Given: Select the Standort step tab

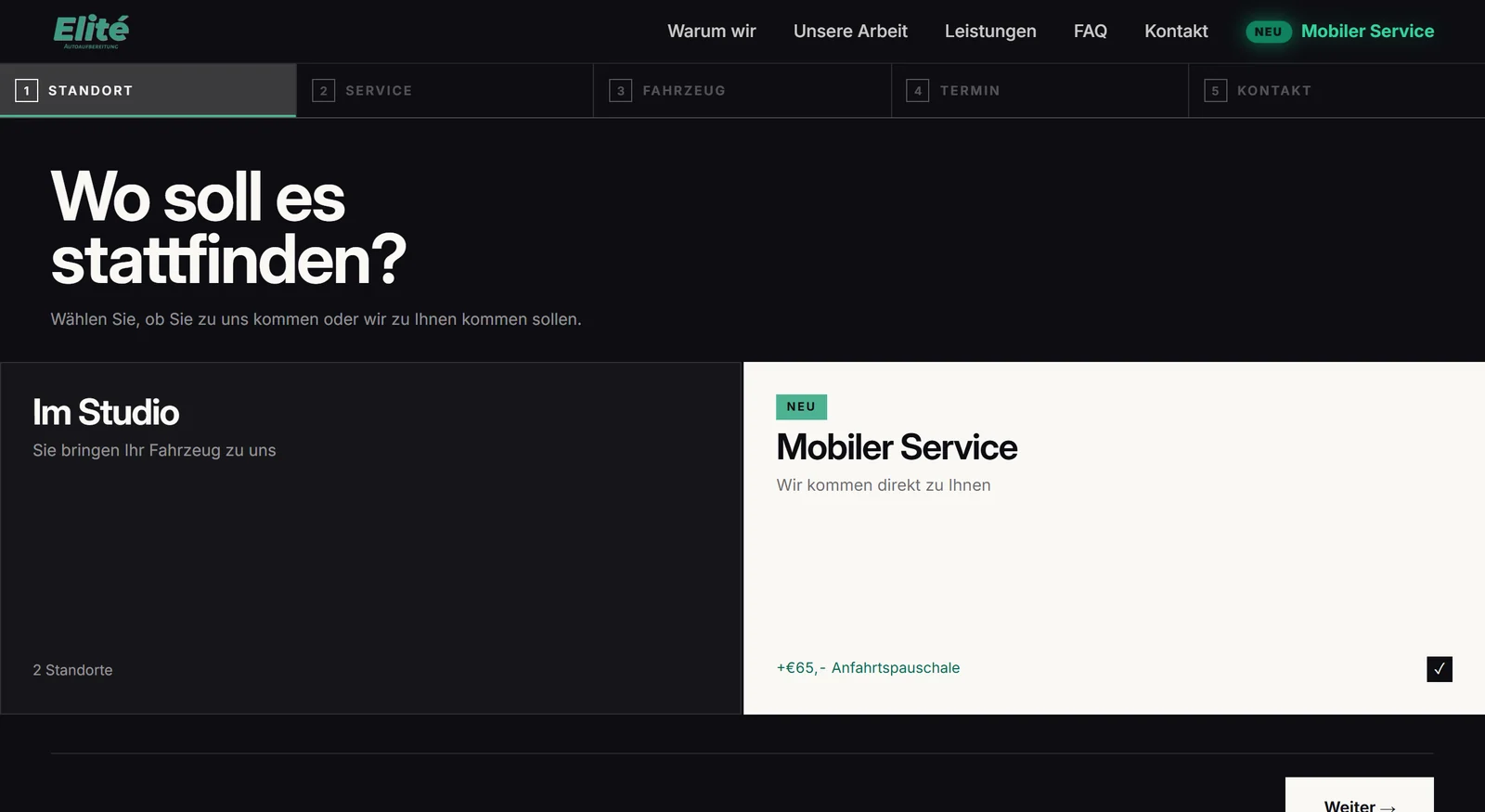Looking at the screenshot, I should click(148, 90).
